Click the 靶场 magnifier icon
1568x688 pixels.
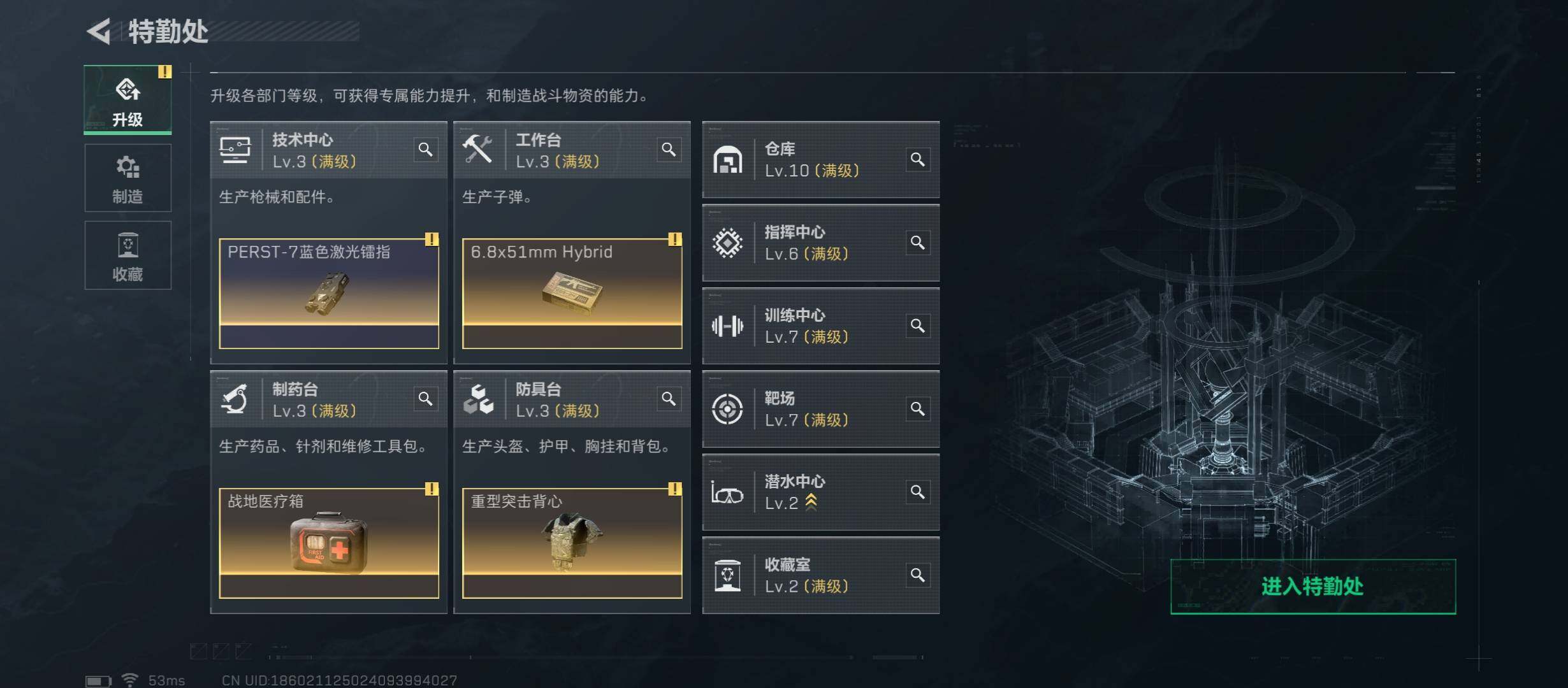(x=918, y=409)
